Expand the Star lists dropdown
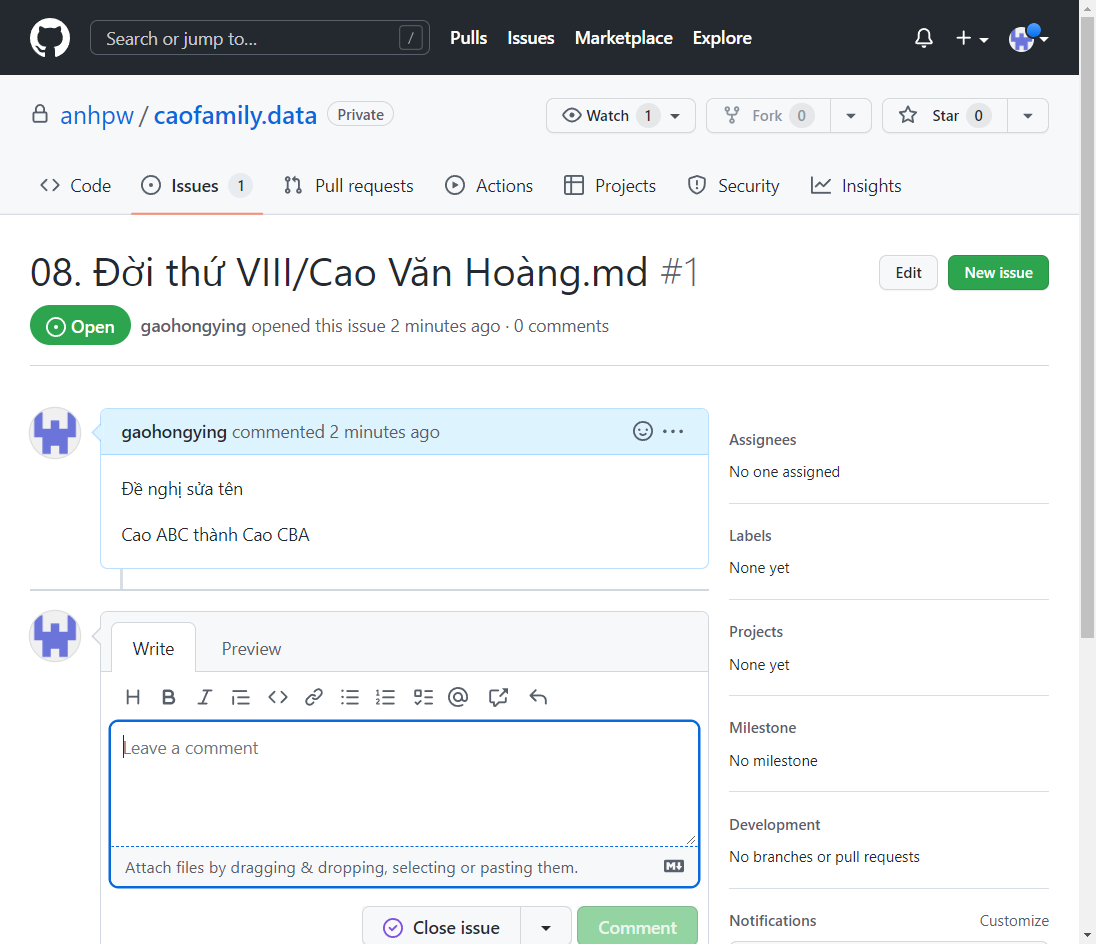1096x944 pixels. [x=1028, y=116]
